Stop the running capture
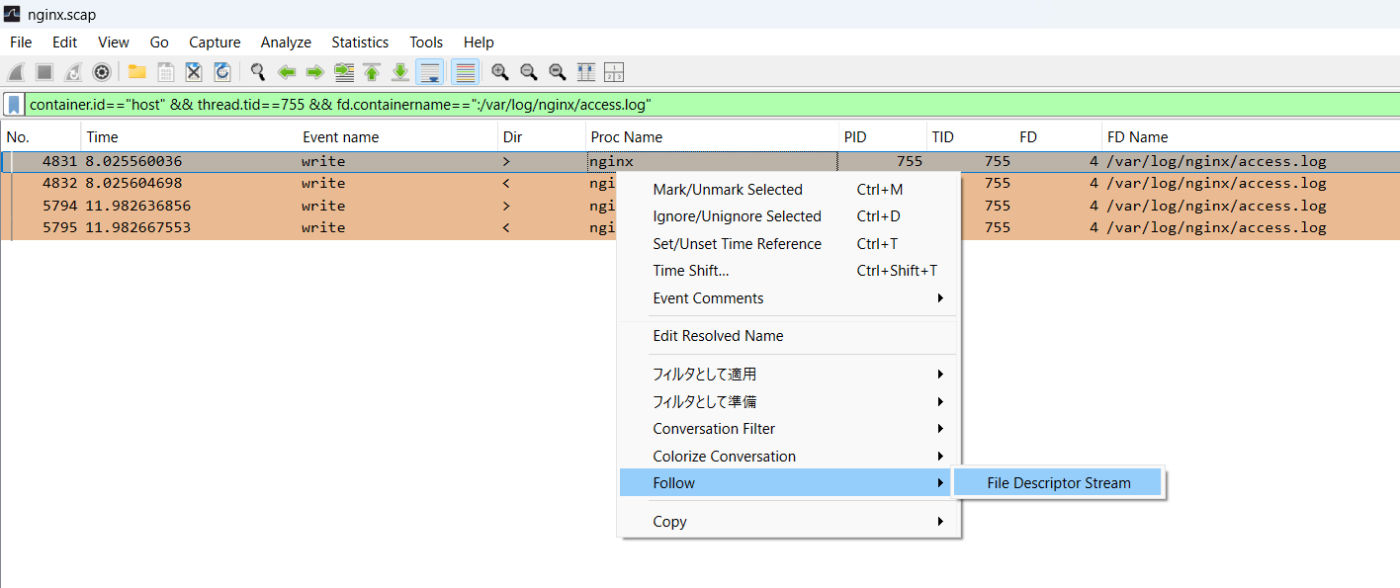 click(x=44, y=72)
